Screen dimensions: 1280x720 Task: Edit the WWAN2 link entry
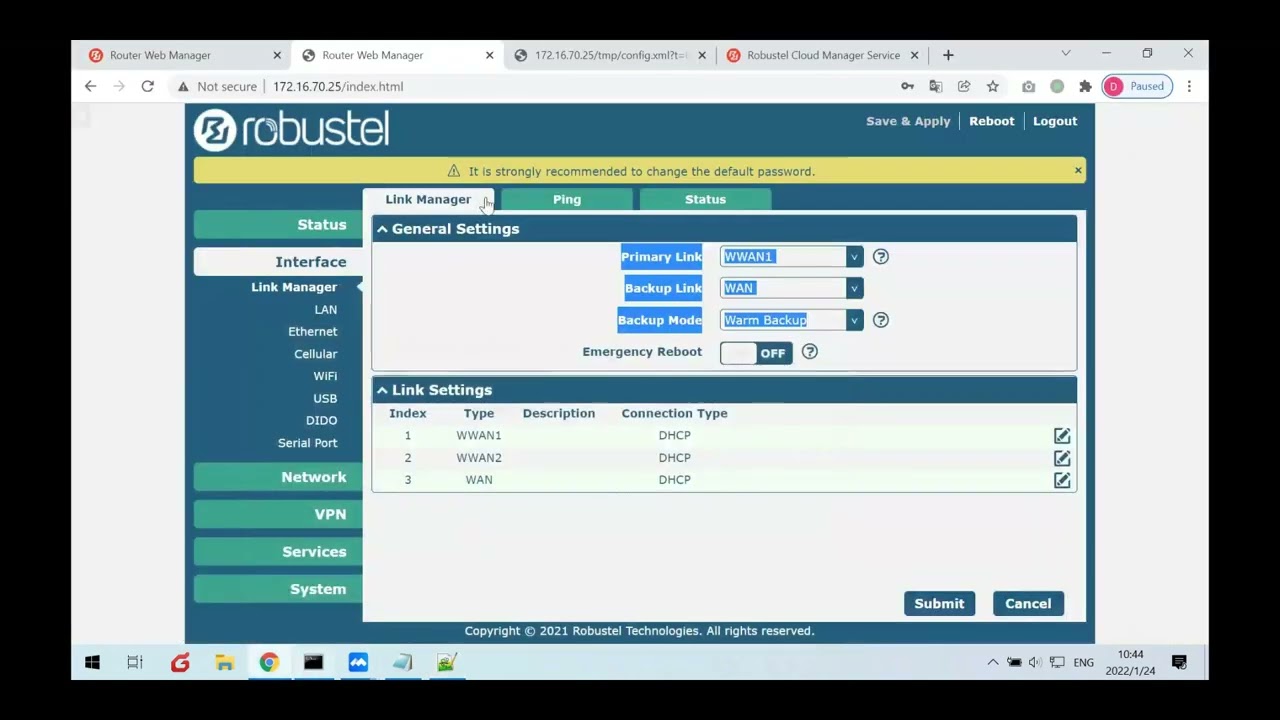click(x=1061, y=457)
